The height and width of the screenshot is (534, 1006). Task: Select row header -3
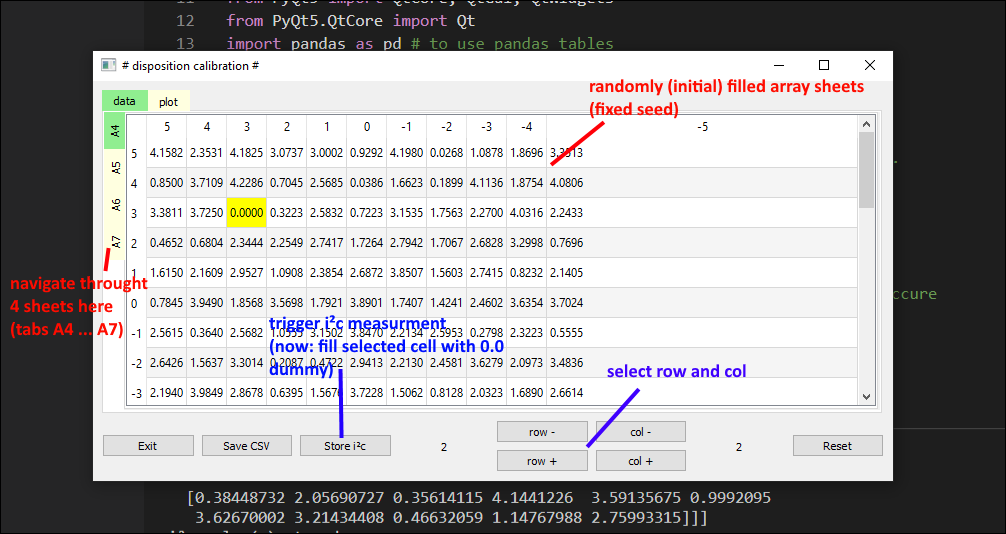click(136, 393)
